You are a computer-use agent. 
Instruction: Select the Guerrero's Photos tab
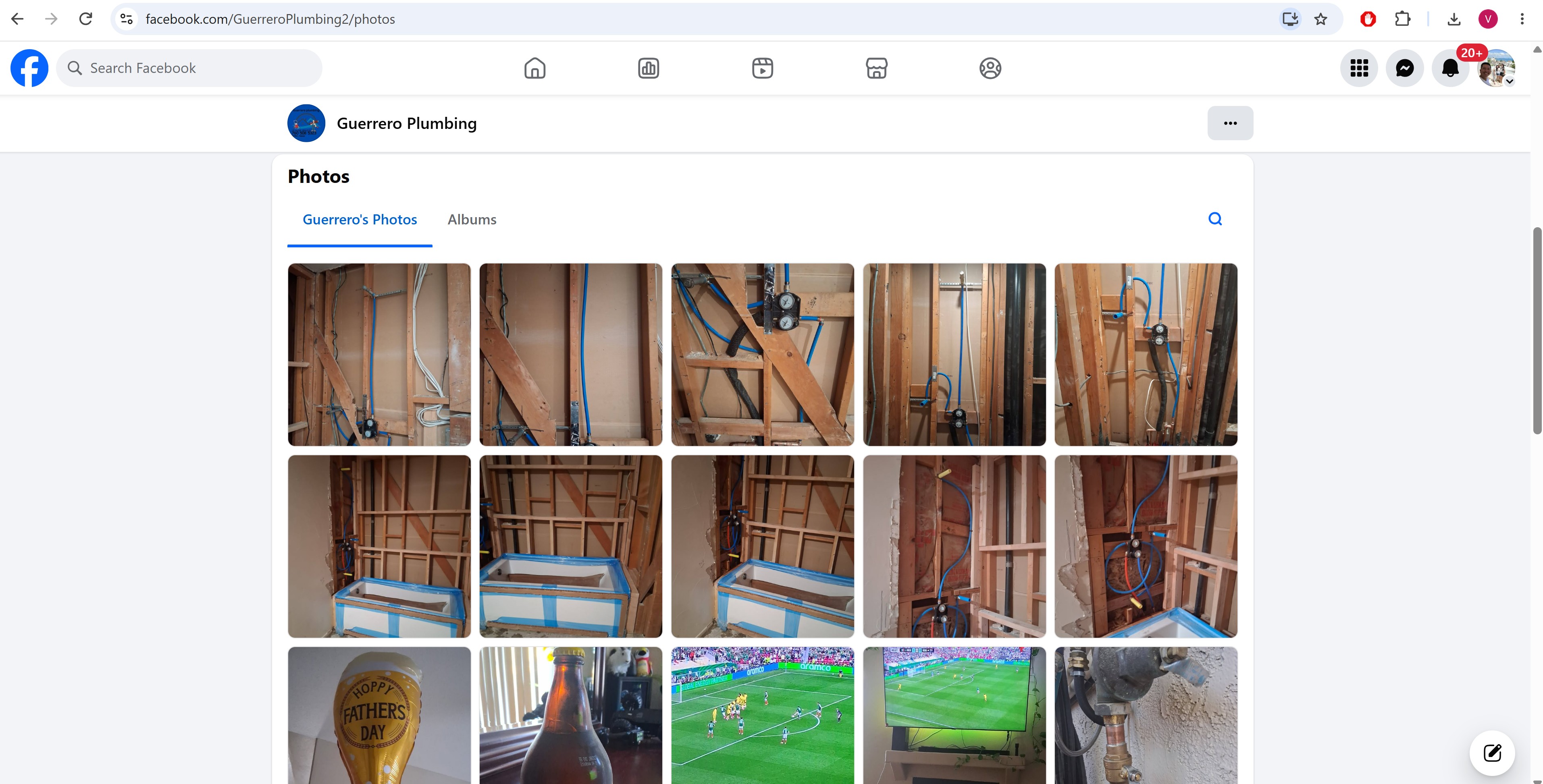pos(360,220)
